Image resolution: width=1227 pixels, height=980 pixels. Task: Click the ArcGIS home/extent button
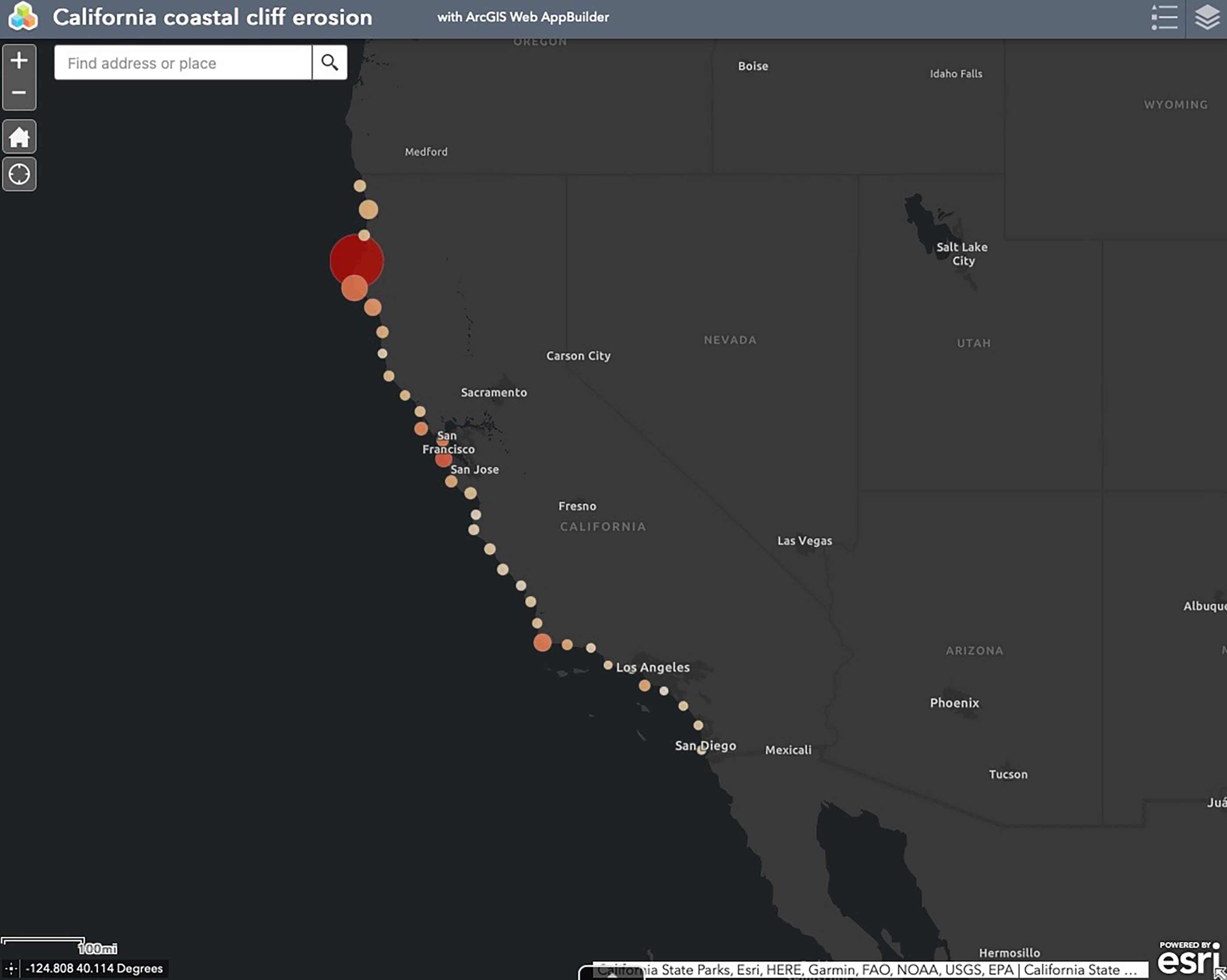point(20,136)
